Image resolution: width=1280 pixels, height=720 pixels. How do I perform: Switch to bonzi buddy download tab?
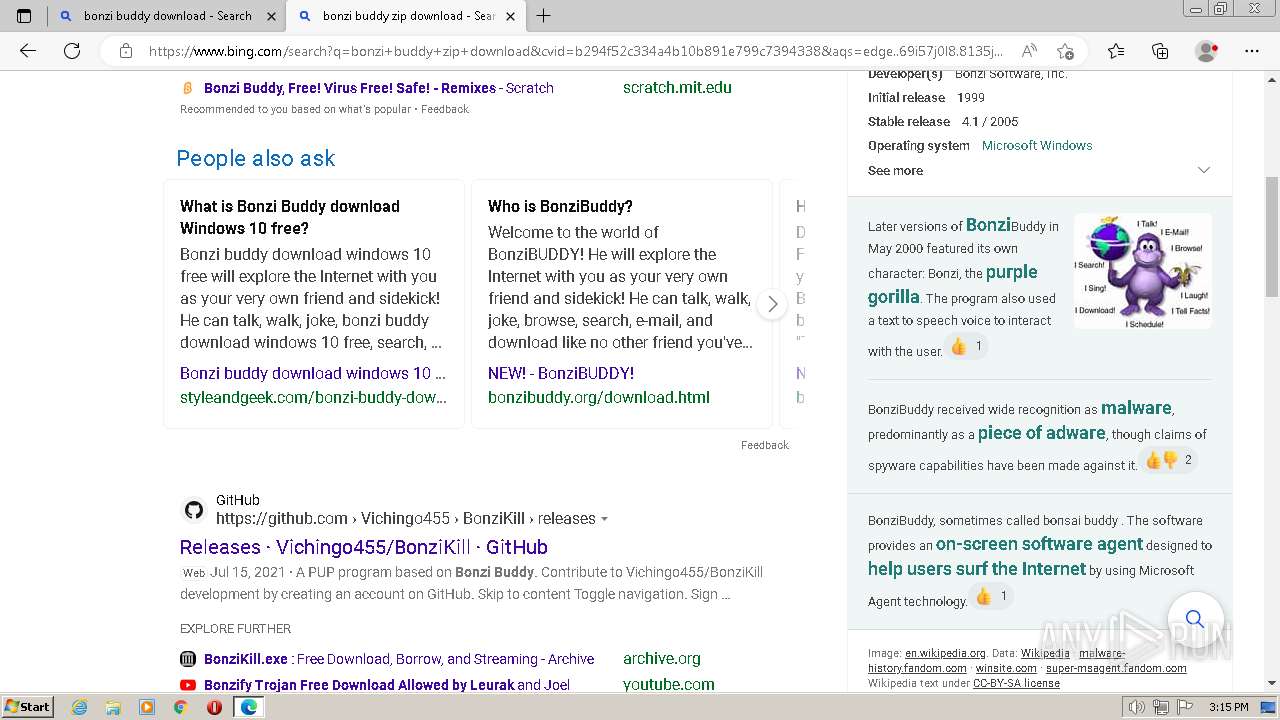coord(166,16)
